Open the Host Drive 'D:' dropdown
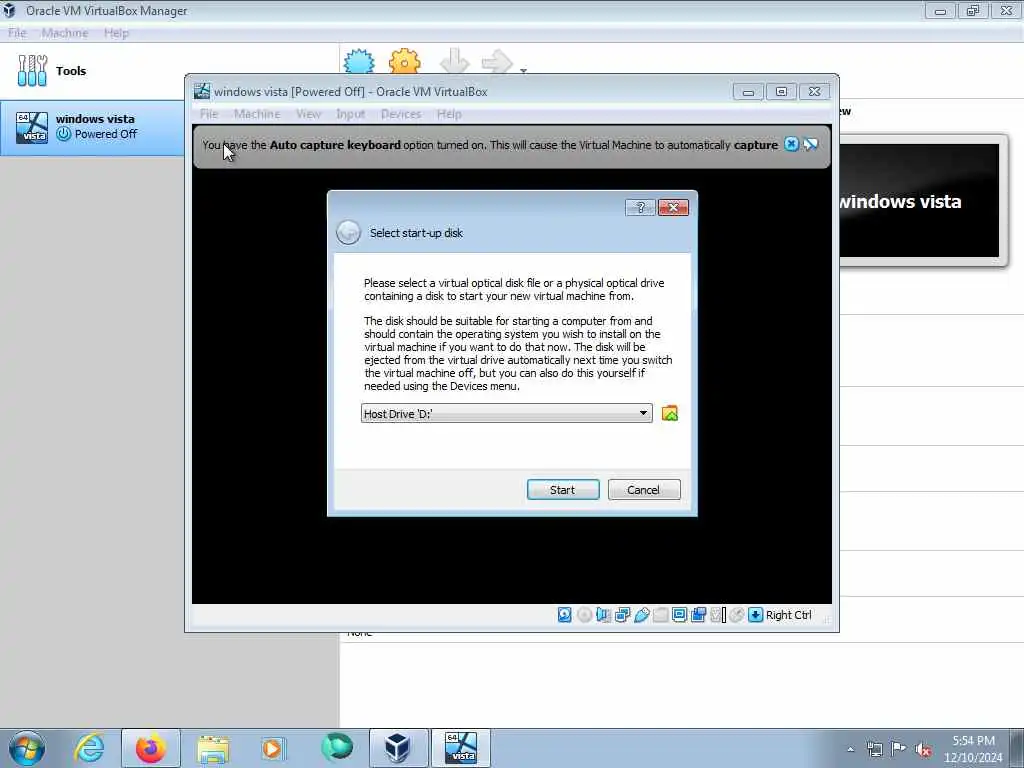 click(x=506, y=413)
